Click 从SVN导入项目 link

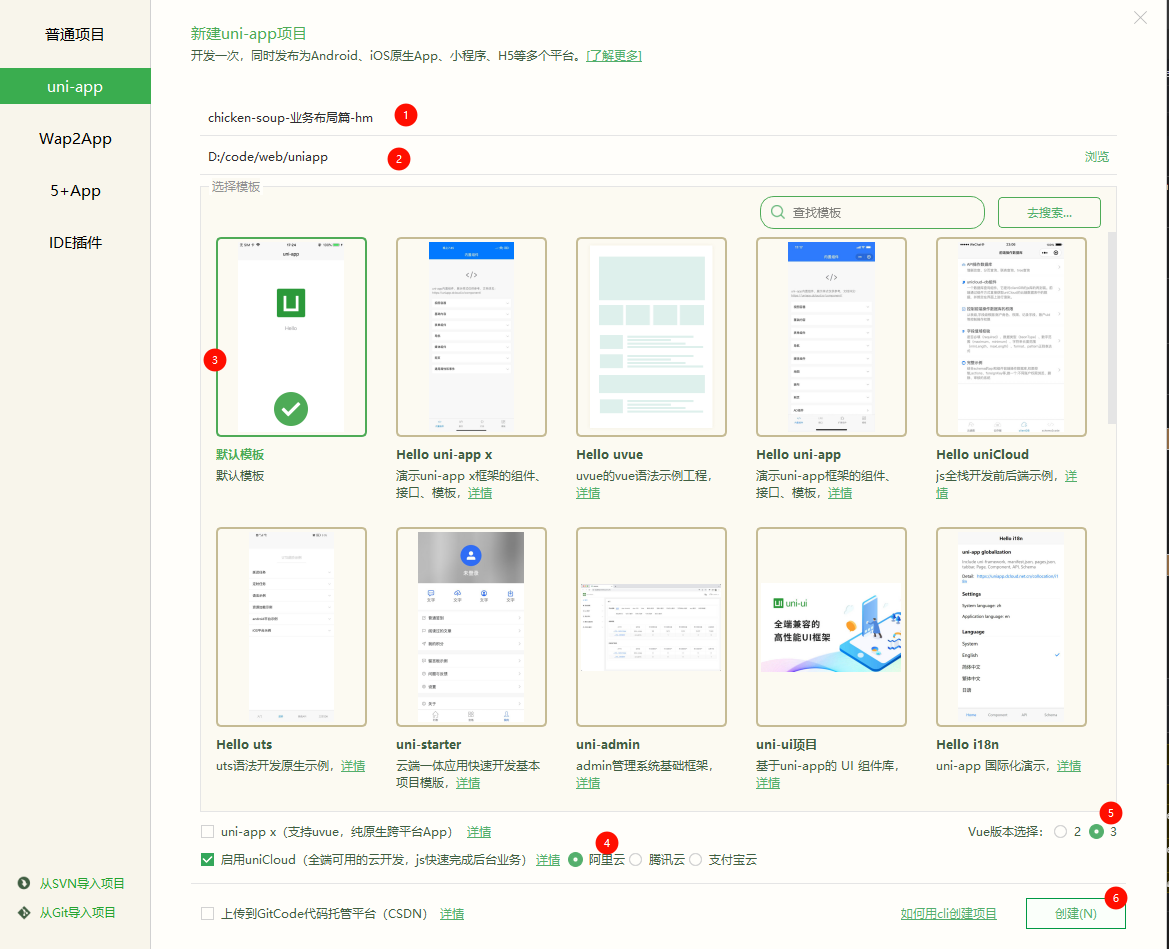(x=82, y=883)
